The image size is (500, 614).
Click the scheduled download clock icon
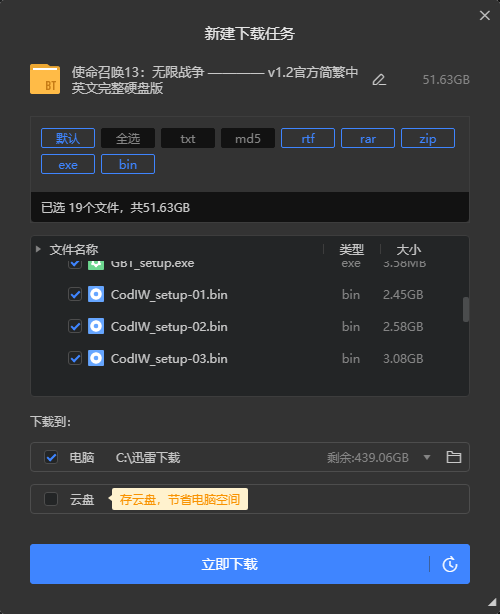click(449, 564)
